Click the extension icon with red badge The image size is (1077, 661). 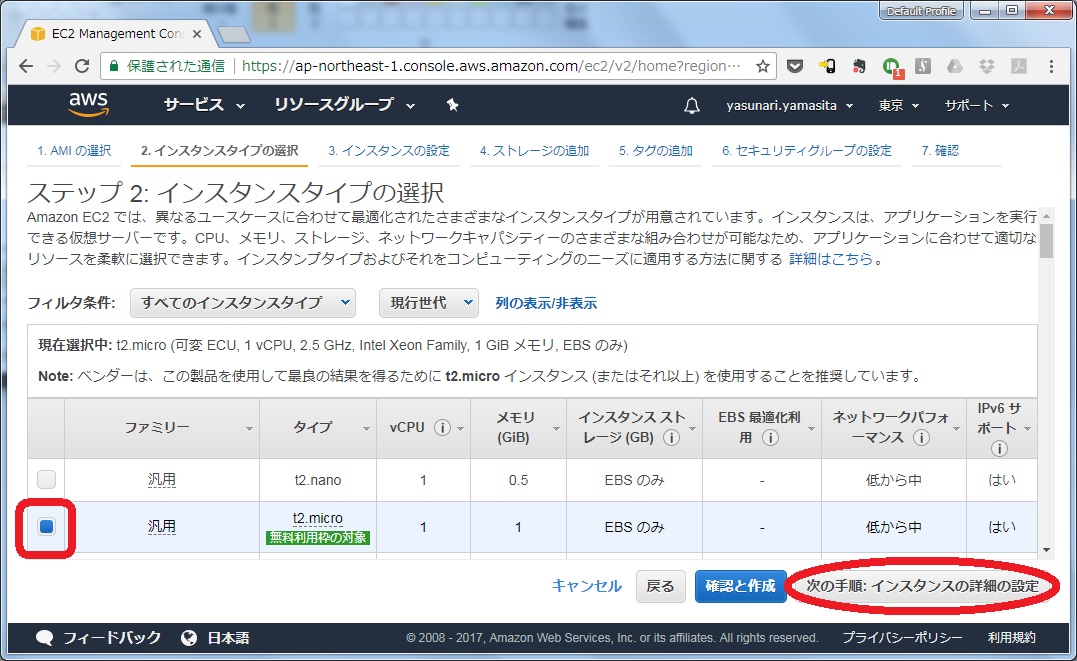892,67
